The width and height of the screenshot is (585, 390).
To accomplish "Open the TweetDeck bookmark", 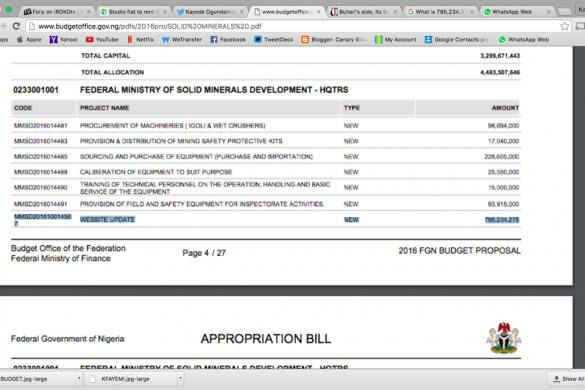I will pos(273,39).
